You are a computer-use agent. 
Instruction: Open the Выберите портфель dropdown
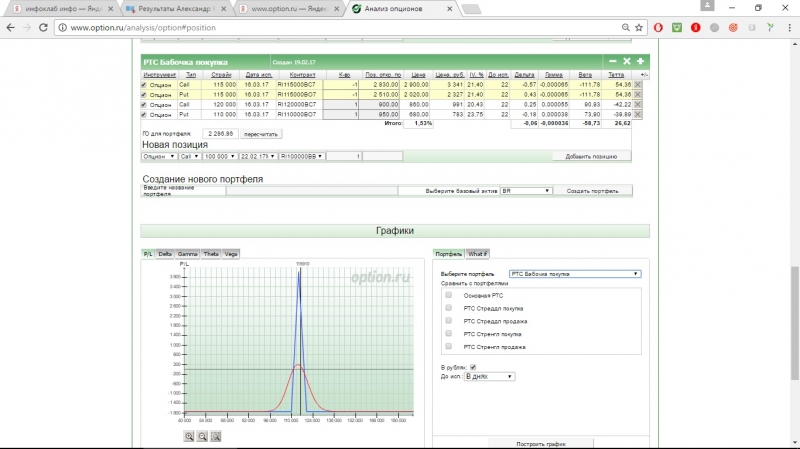(x=574, y=273)
